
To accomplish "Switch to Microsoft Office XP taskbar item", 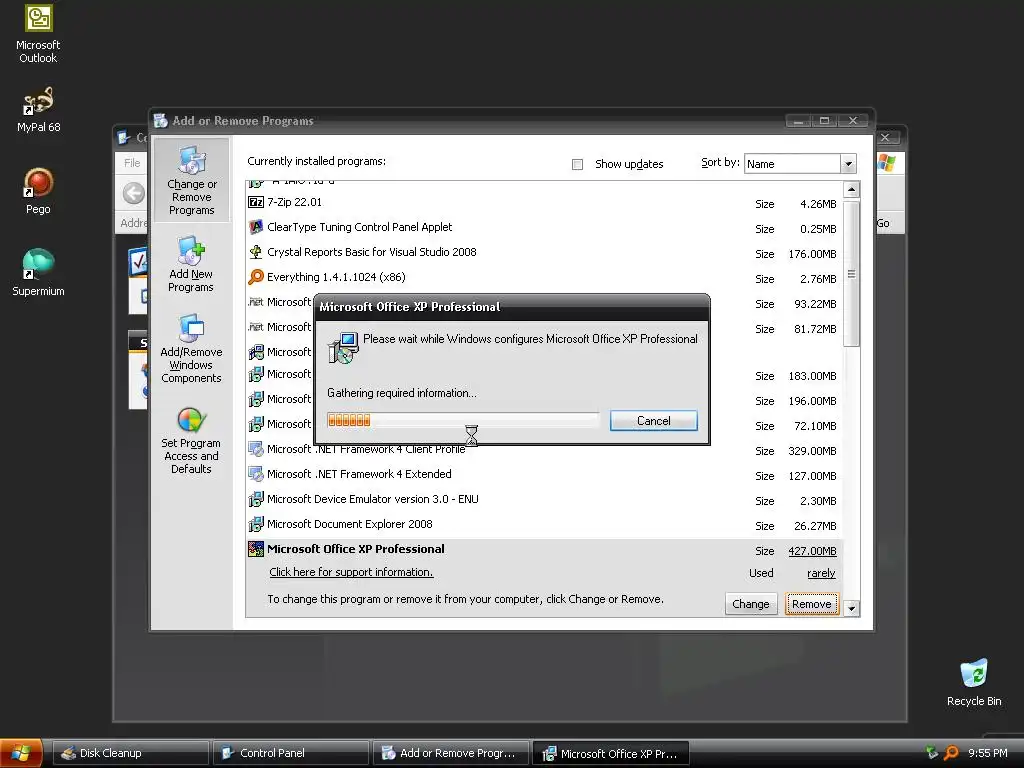I will (611, 753).
